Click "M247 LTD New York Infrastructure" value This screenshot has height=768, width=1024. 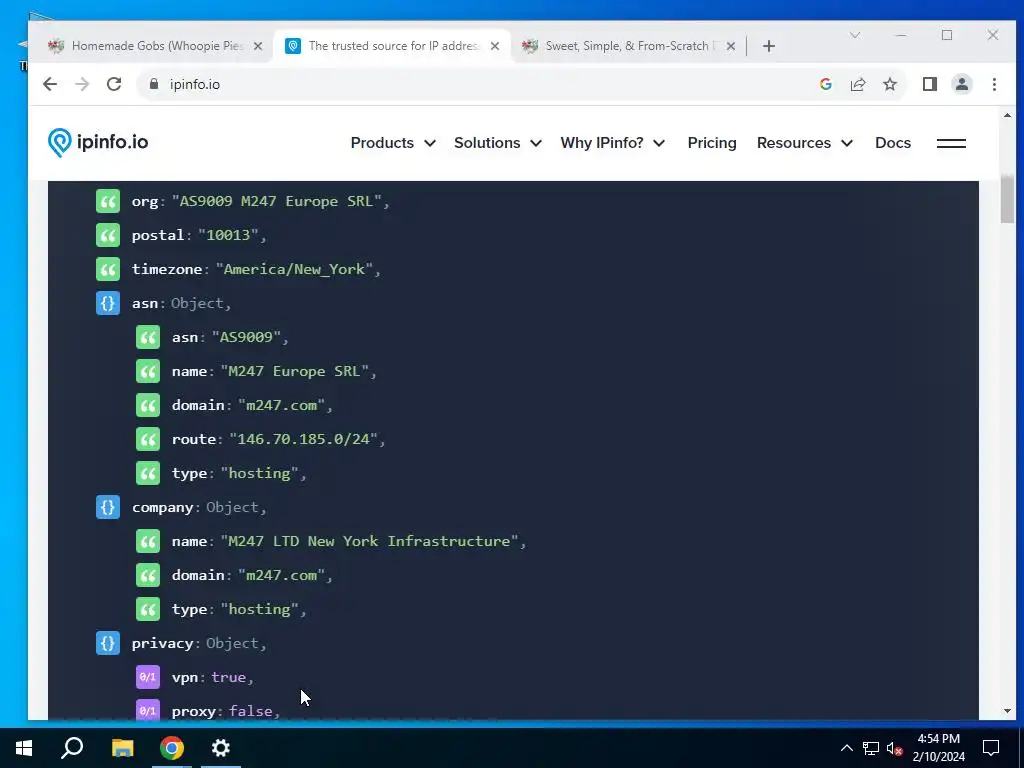[x=369, y=541]
